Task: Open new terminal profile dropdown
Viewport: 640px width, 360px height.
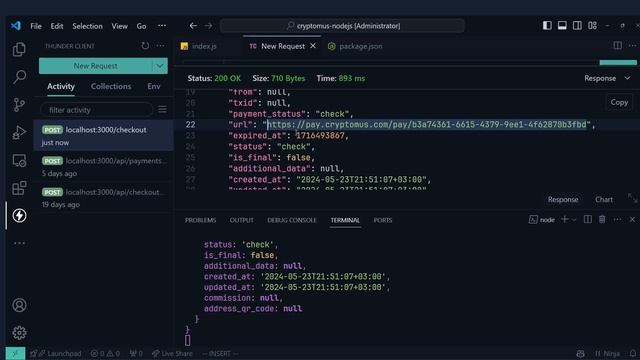Action: tap(574, 220)
